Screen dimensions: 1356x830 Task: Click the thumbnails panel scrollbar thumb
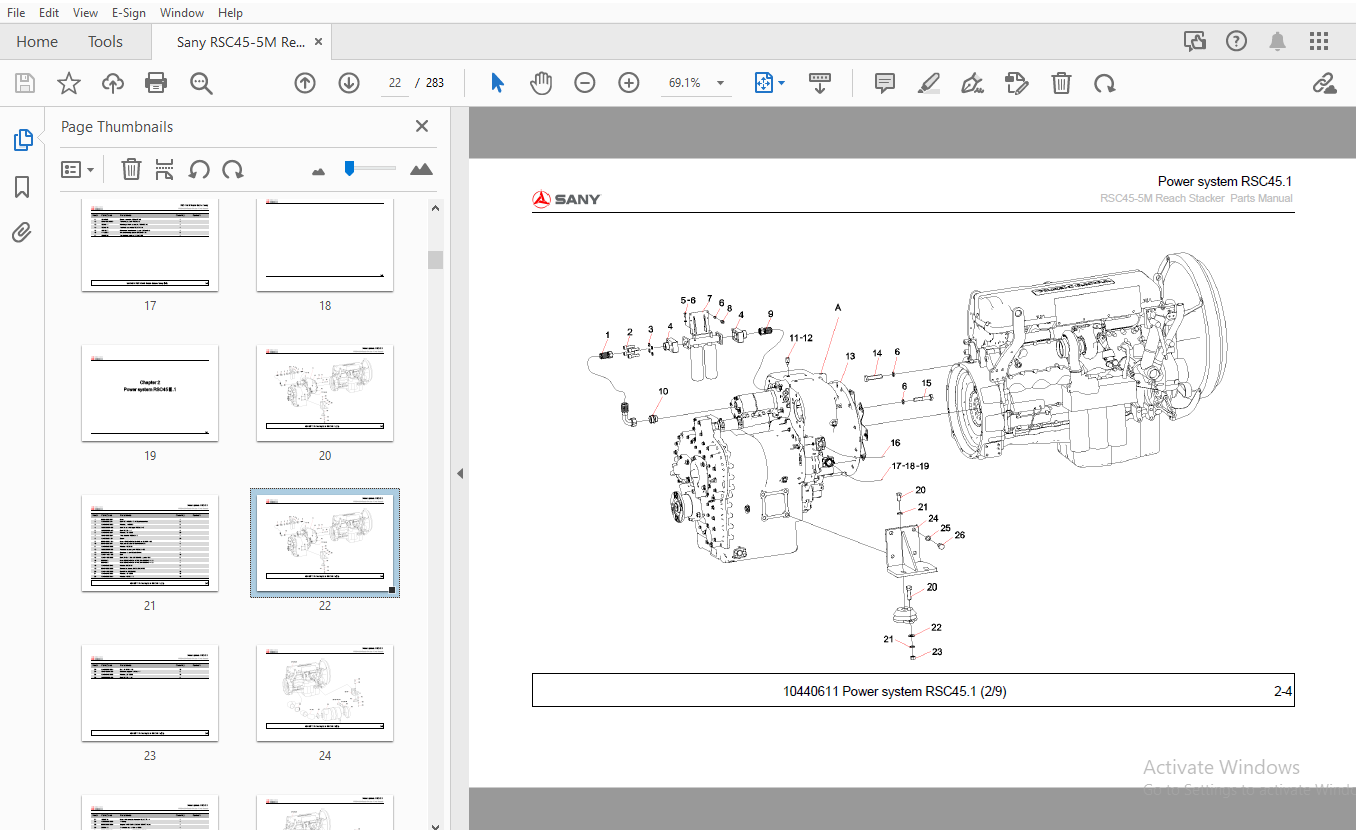click(435, 260)
